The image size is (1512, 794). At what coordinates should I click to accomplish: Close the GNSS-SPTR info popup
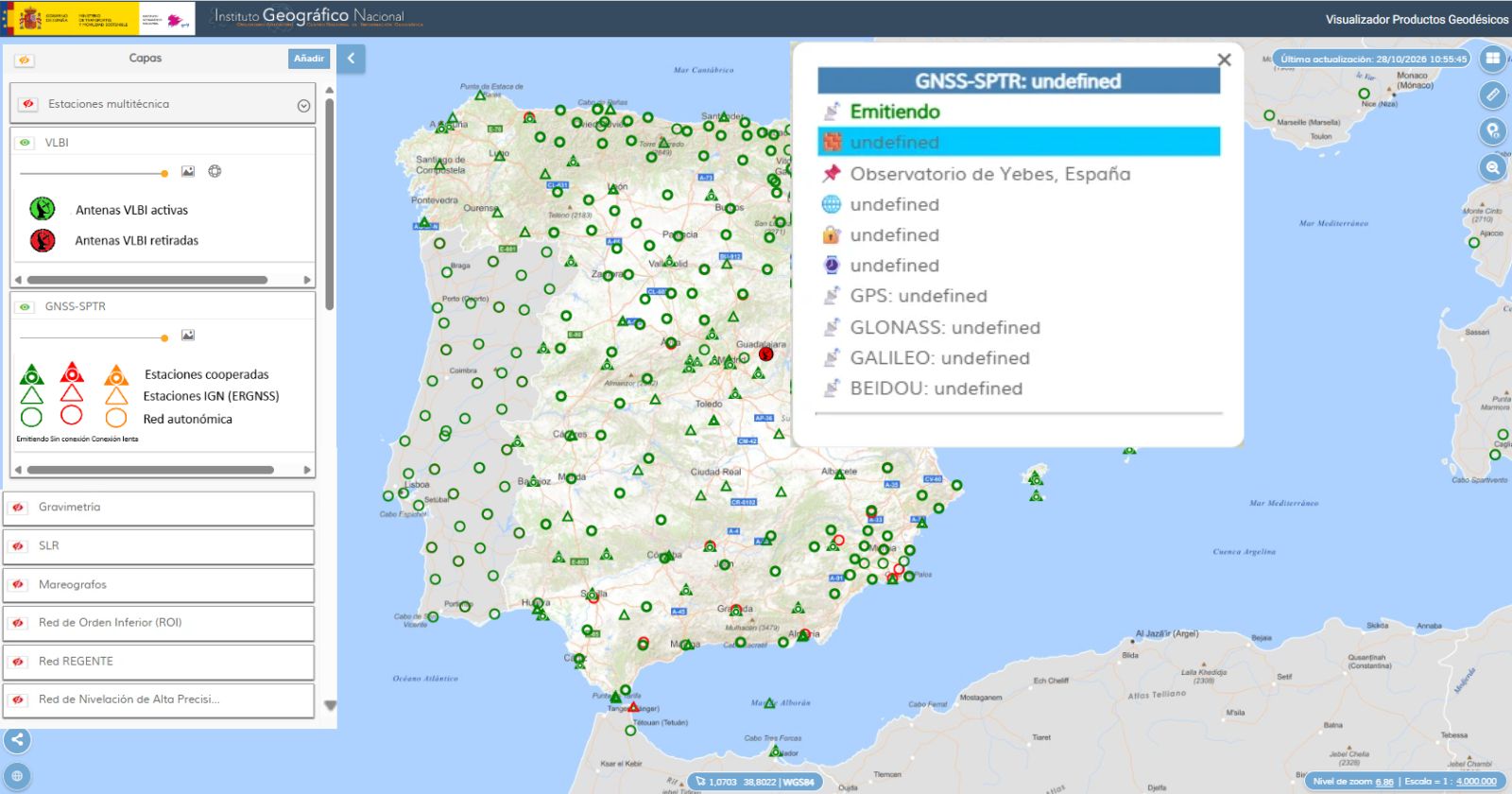tap(1224, 60)
